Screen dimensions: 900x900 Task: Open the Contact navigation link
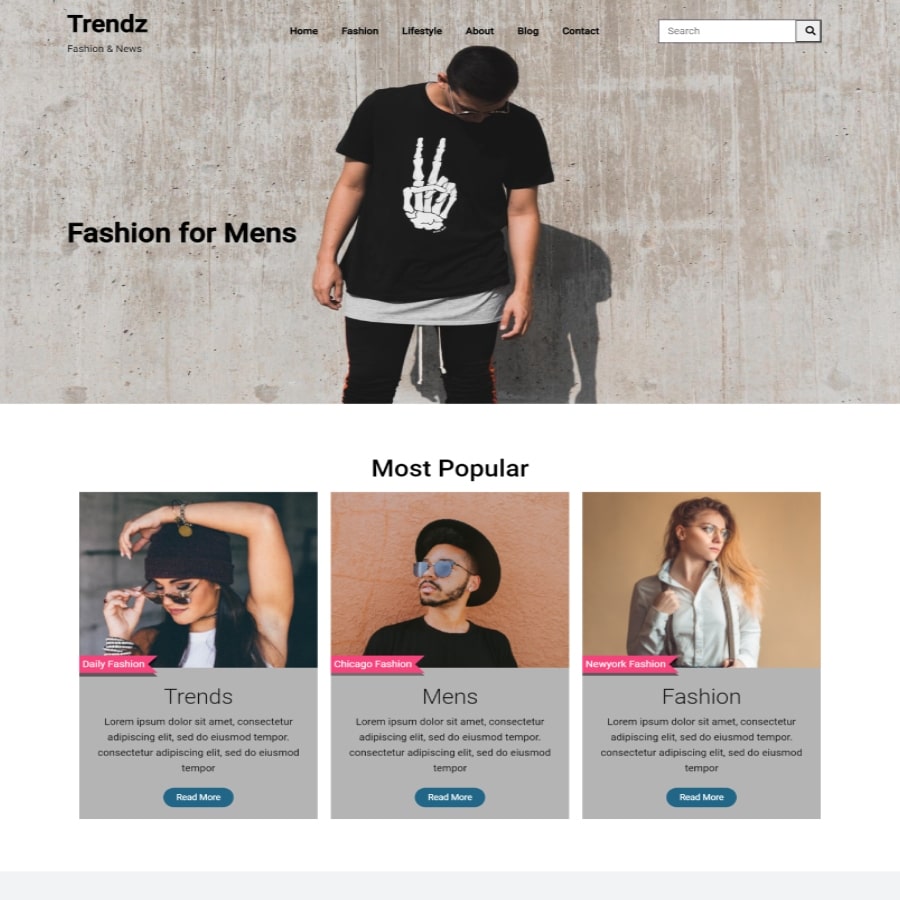coord(580,31)
